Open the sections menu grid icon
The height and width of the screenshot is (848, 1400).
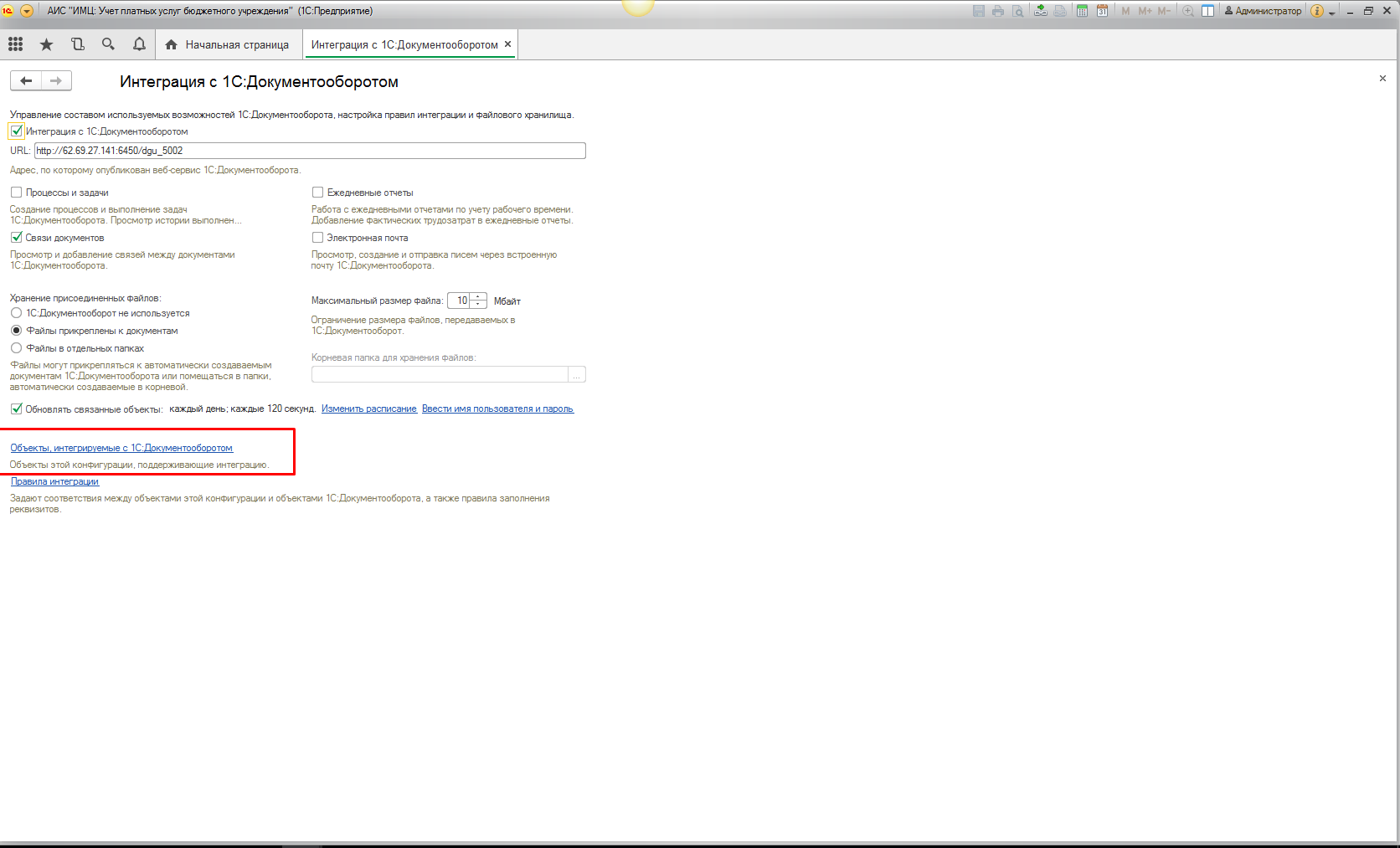(15, 44)
